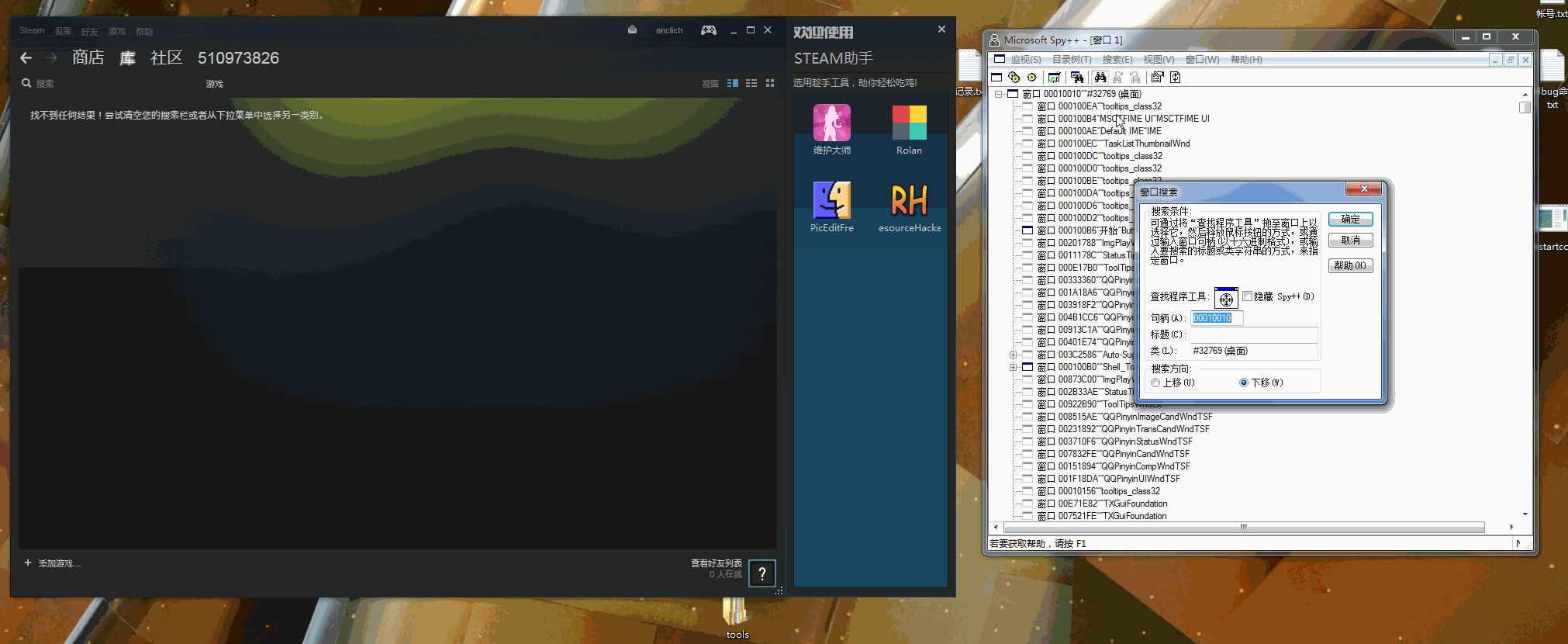This screenshot has width=1568, height=644.
Task: Open Spy++ 视图(V) menu
Action: 1159,60
